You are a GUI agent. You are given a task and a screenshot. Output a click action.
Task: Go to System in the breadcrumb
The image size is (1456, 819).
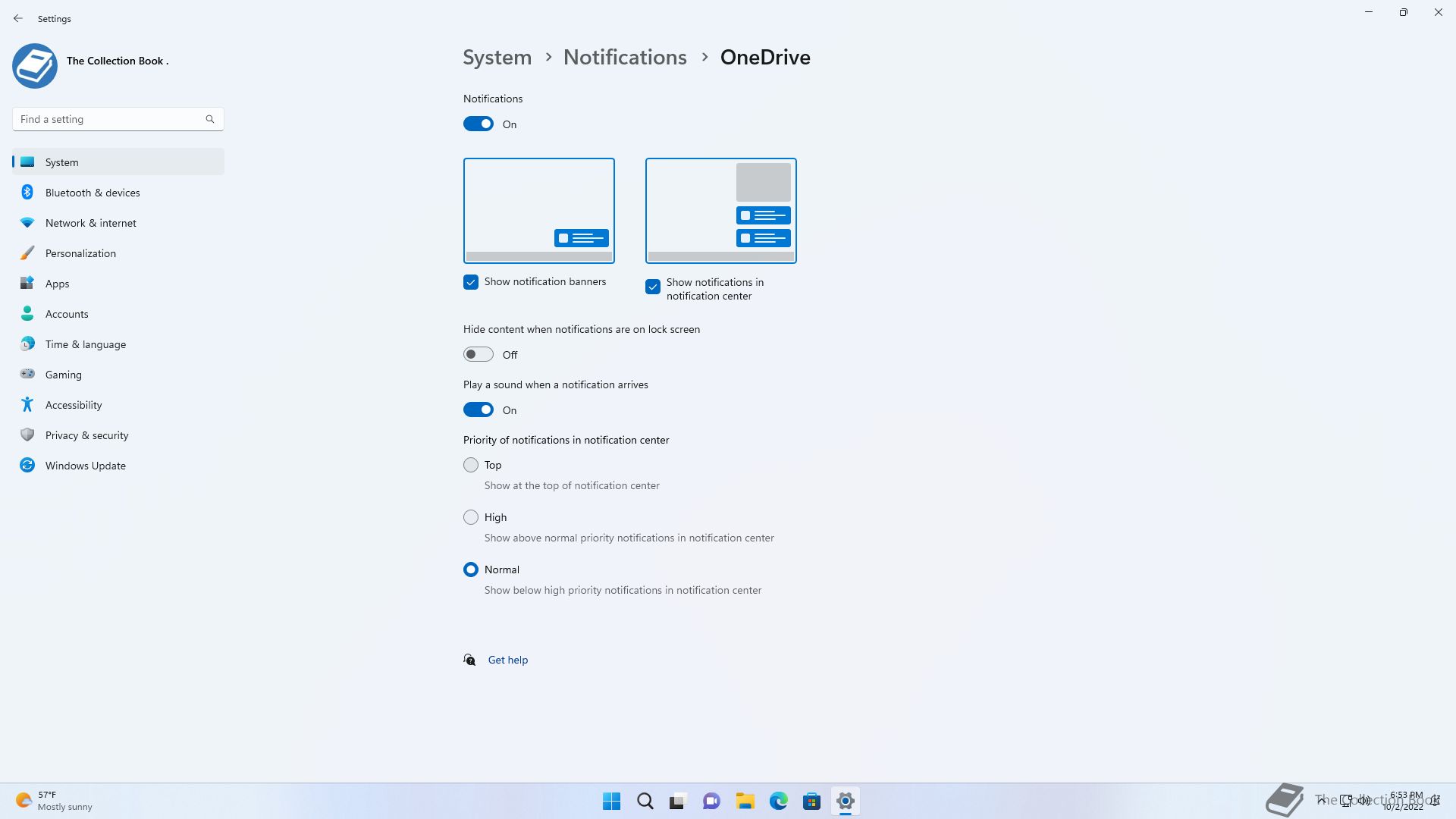[497, 57]
